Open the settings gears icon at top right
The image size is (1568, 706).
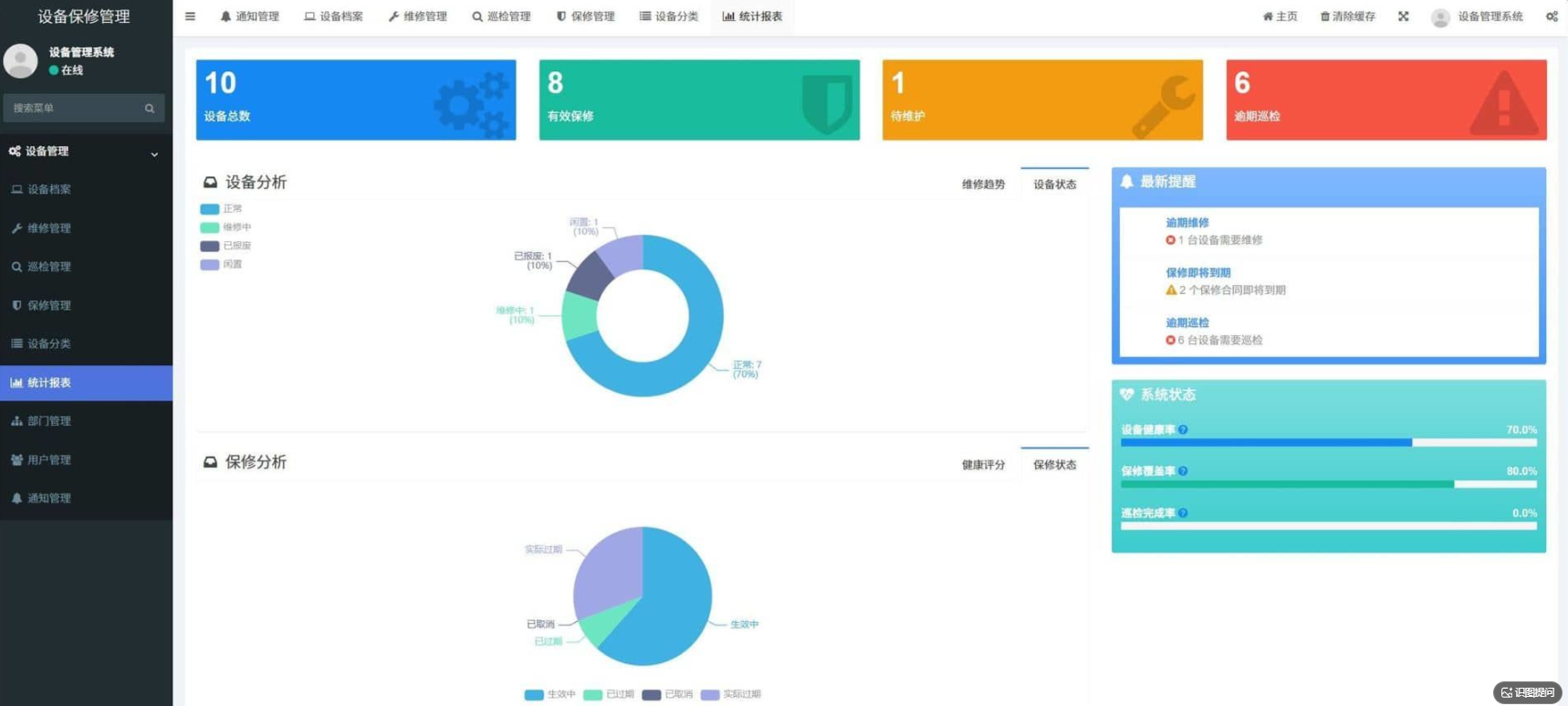pyautogui.click(x=1552, y=16)
